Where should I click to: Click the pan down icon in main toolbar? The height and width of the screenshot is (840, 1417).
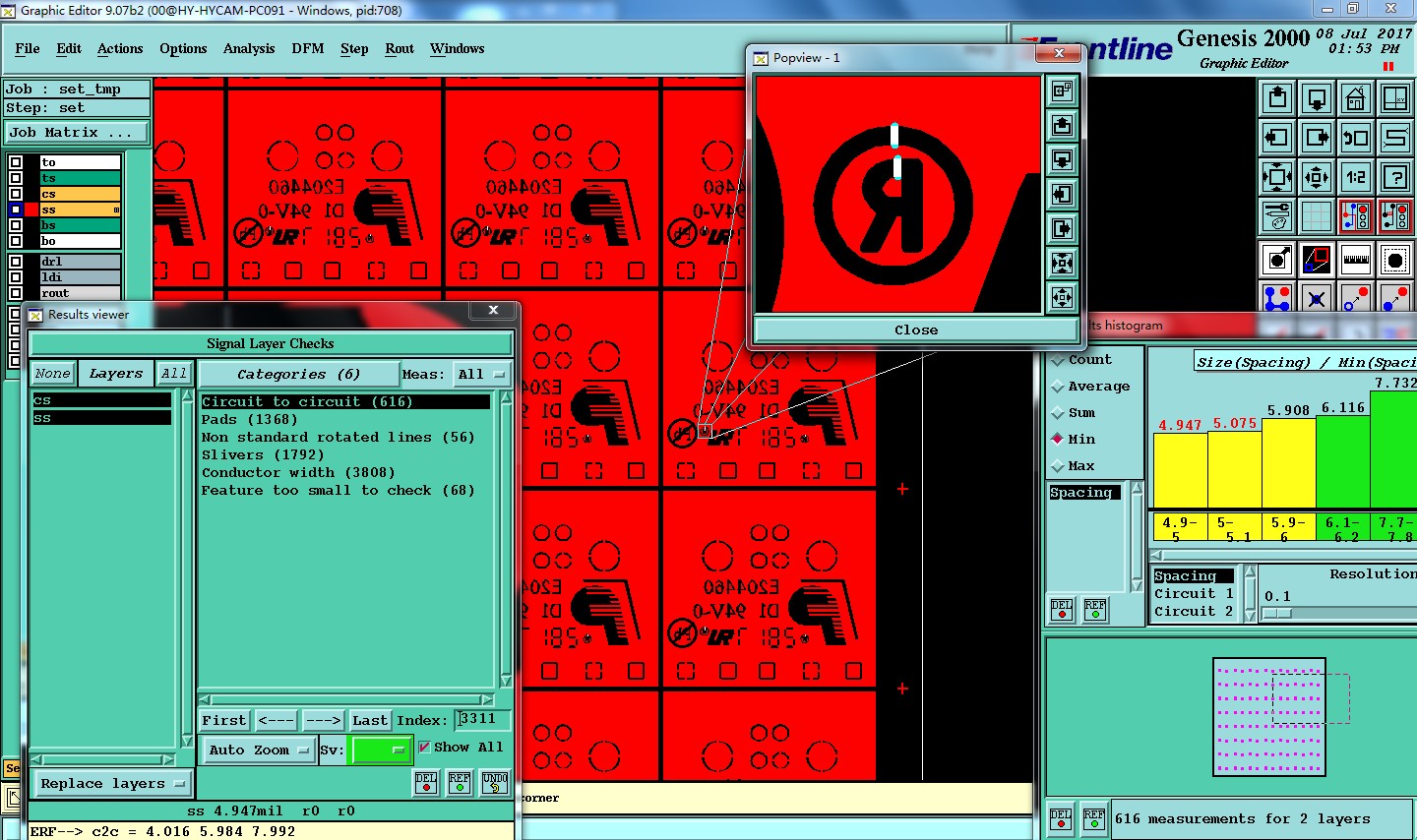pos(1317,97)
